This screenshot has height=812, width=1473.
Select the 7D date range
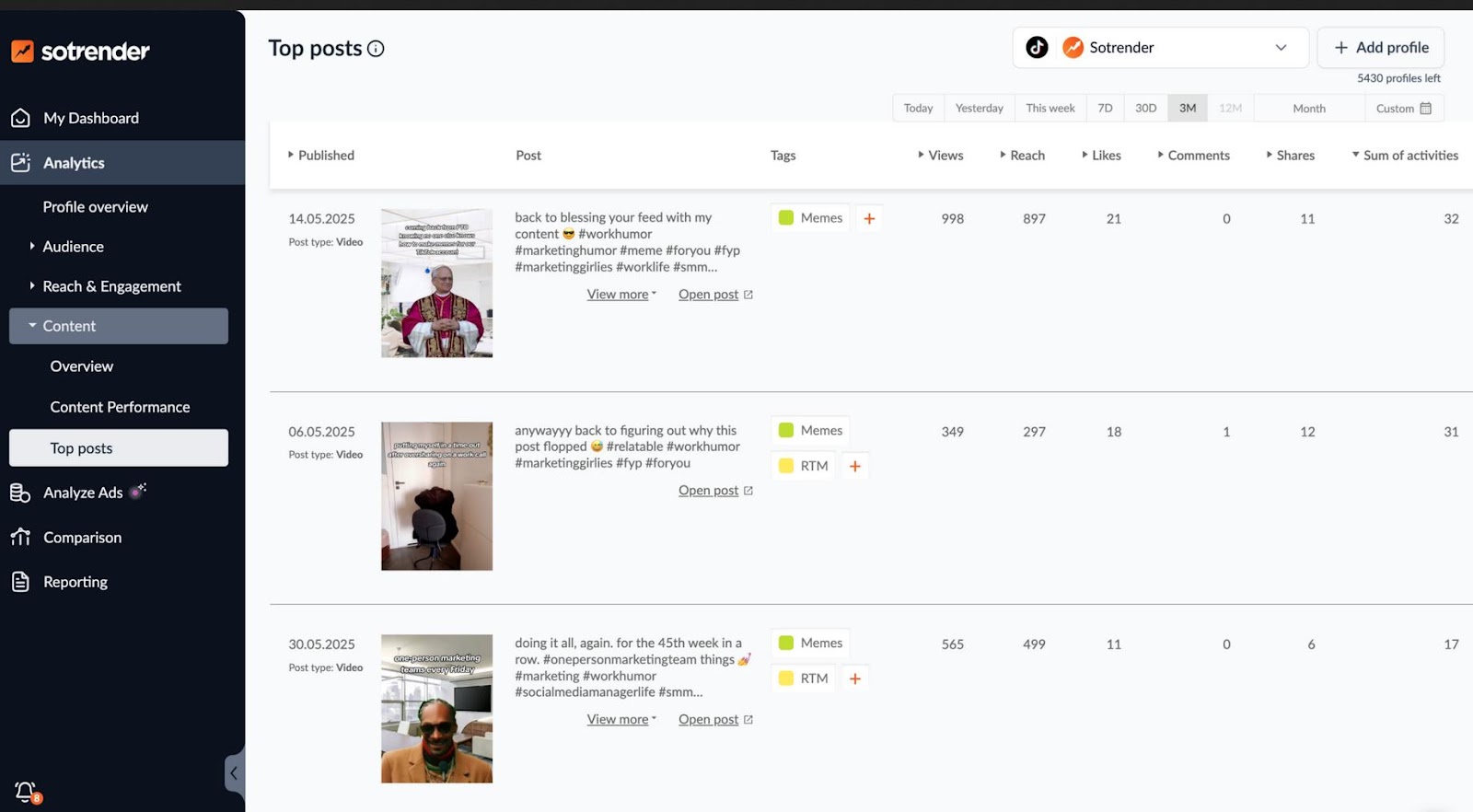1106,108
